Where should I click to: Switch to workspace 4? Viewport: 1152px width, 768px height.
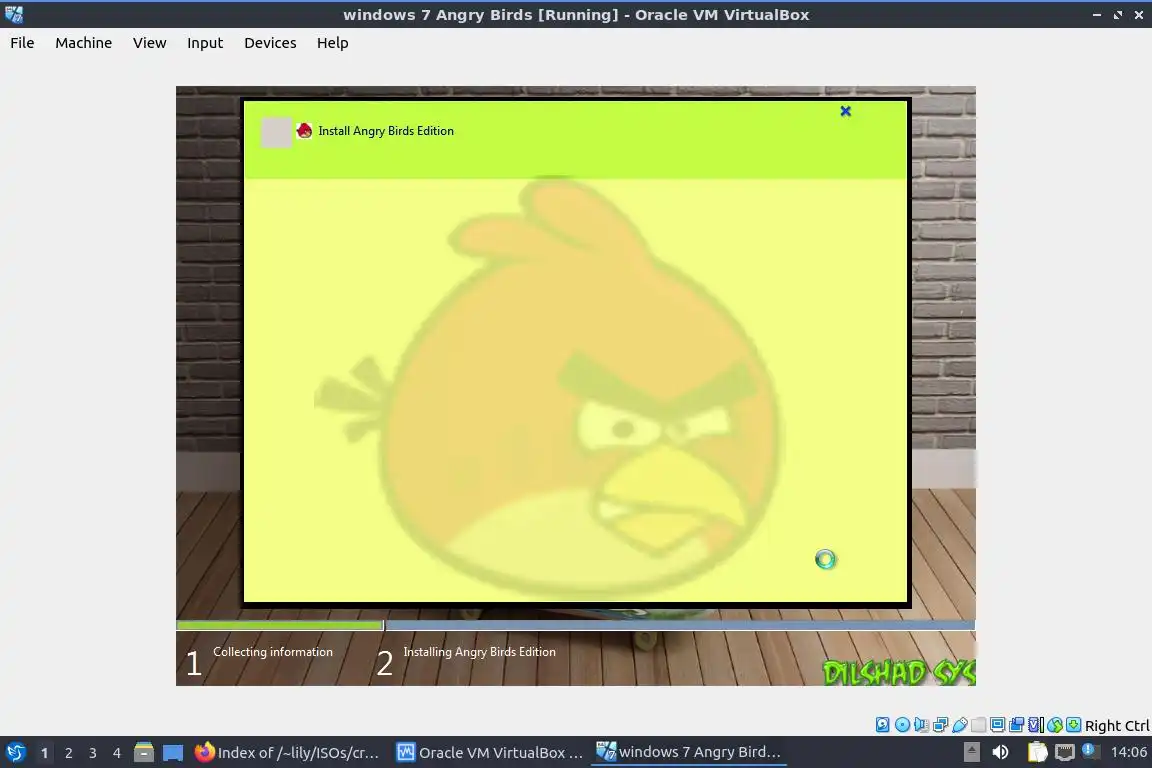coord(117,753)
